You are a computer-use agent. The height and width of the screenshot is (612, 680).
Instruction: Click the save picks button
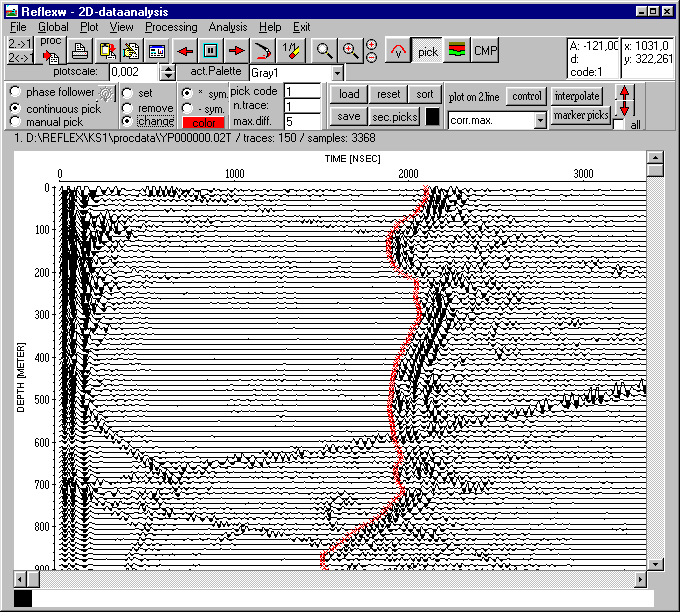click(x=348, y=116)
